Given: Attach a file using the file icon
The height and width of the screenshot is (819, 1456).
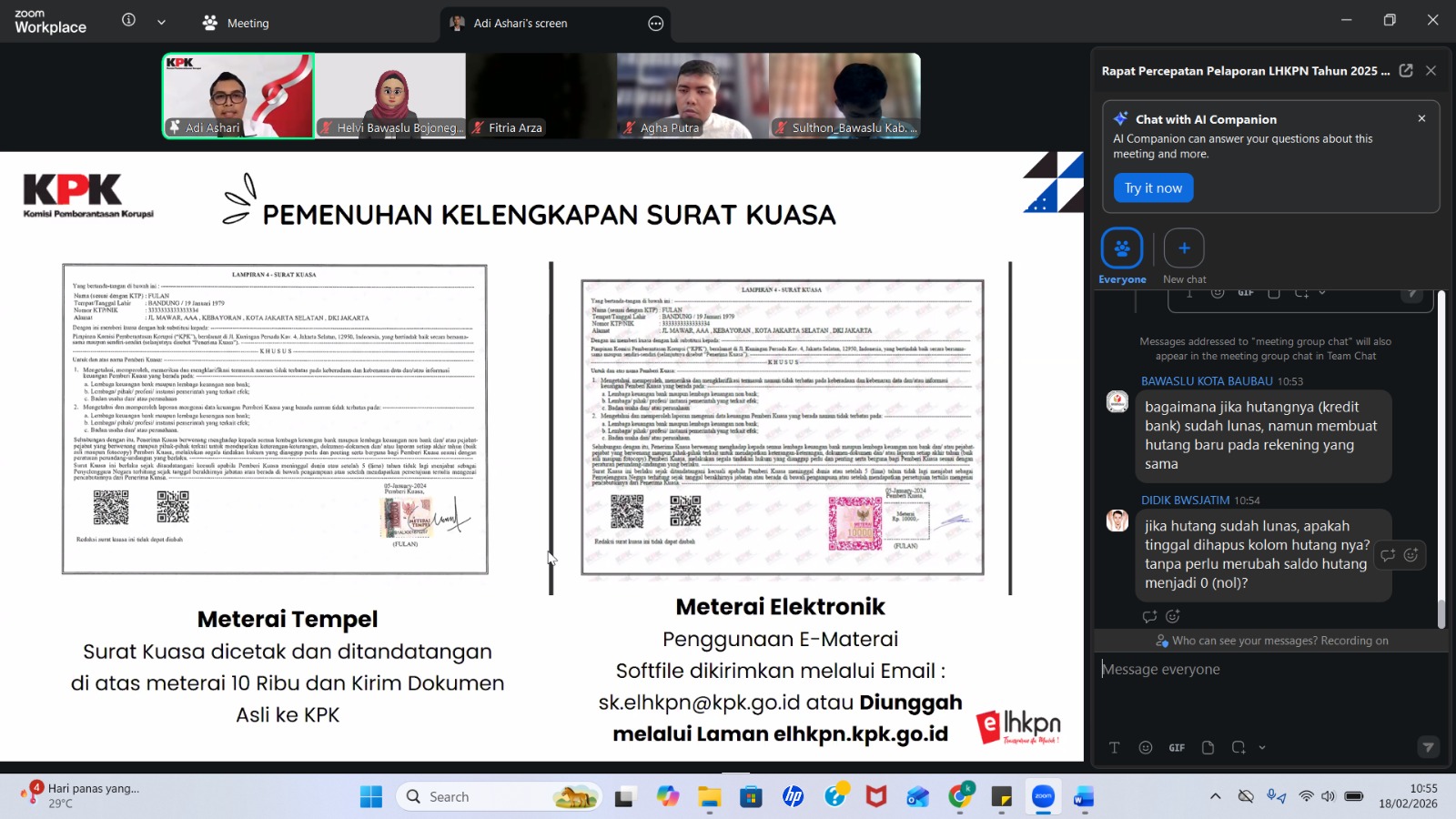Looking at the screenshot, I should pos(1208,747).
